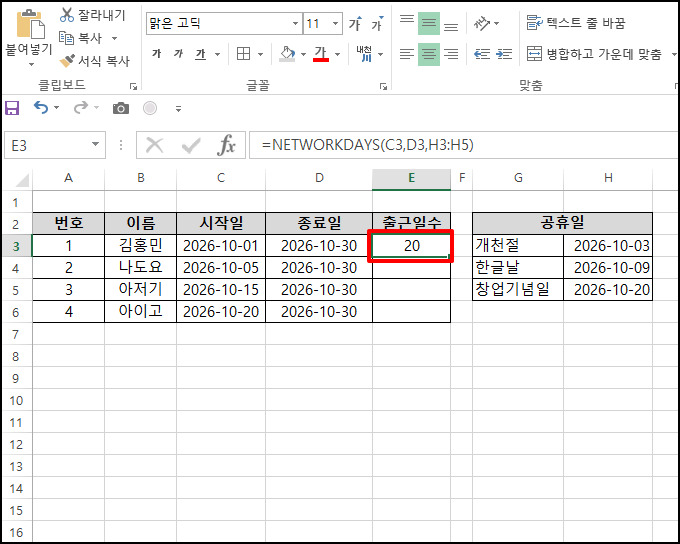Apply red font color 가
This screenshot has height=544, width=680.
click(321, 54)
